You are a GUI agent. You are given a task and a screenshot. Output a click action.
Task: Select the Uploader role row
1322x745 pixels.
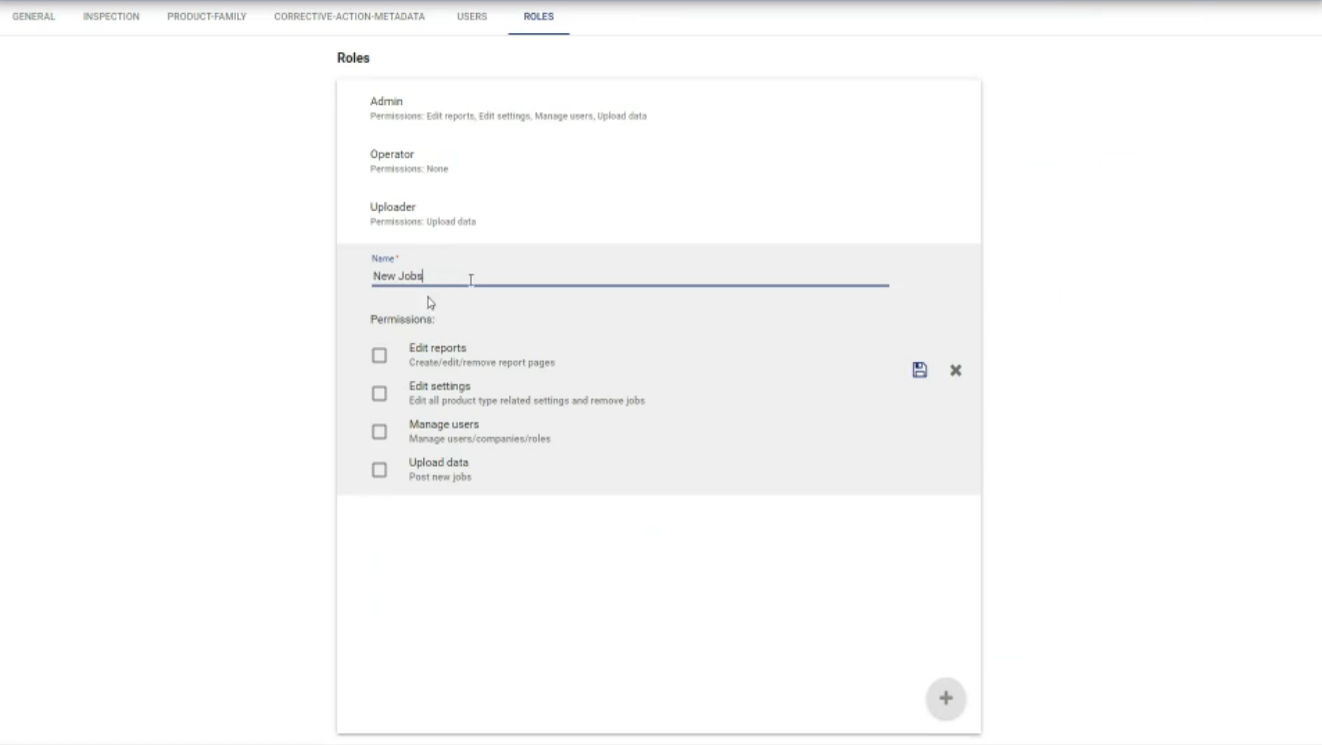coord(659,214)
